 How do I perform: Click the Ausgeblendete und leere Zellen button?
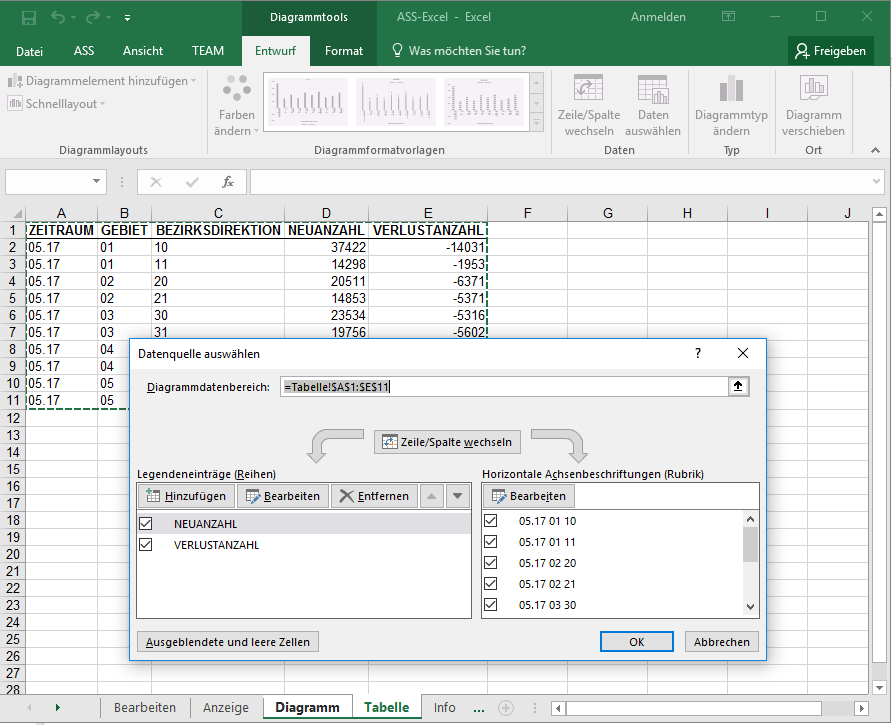tap(228, 642)
